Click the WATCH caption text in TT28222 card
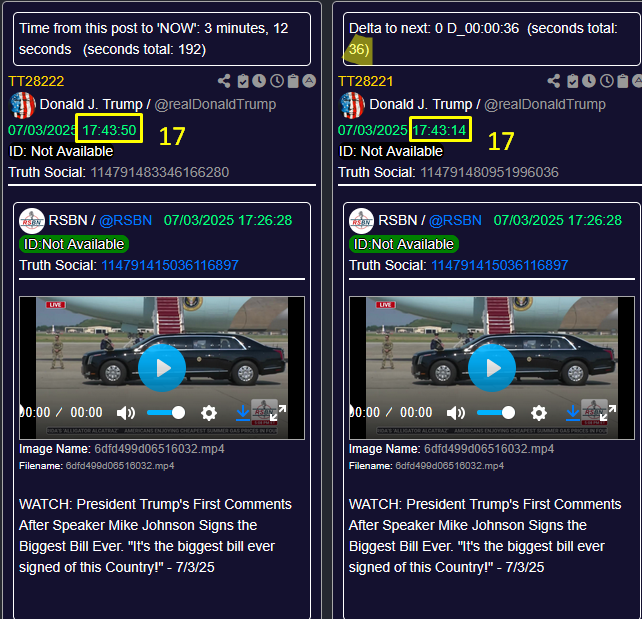This screenshot has width=642, height=619. click(x=156, y=535)
